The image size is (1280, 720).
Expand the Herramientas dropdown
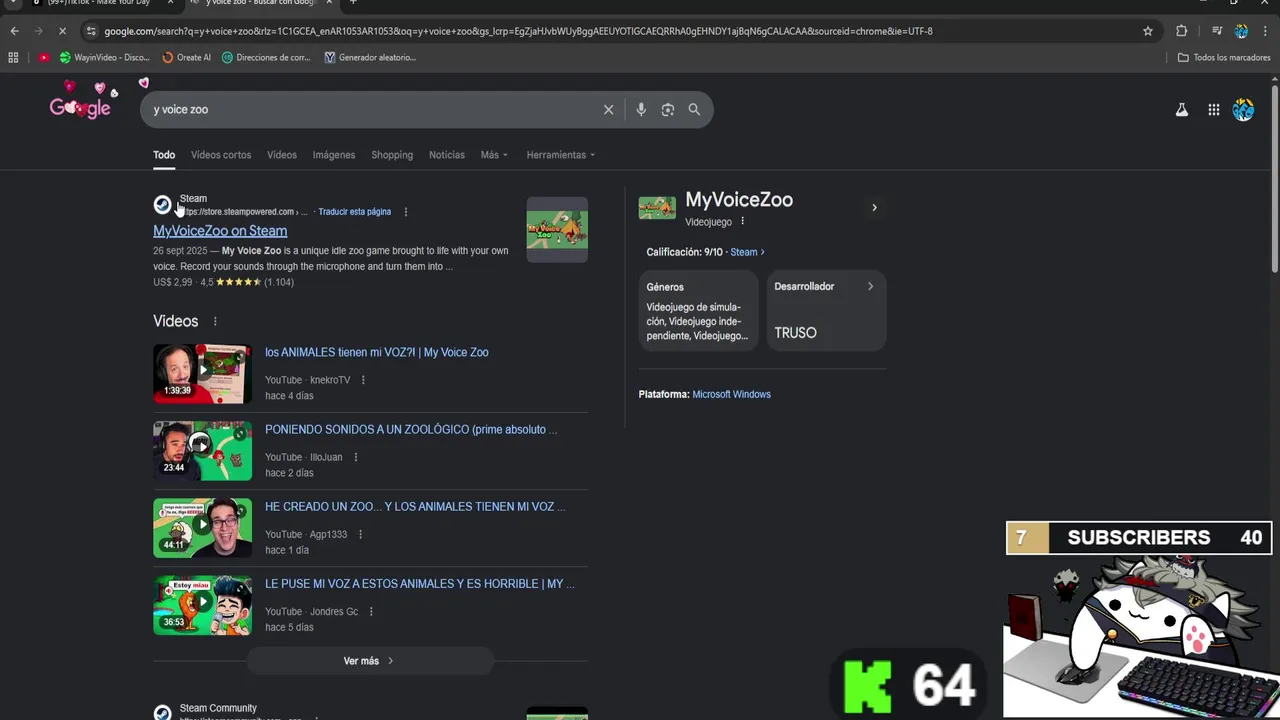coord(561,155)
